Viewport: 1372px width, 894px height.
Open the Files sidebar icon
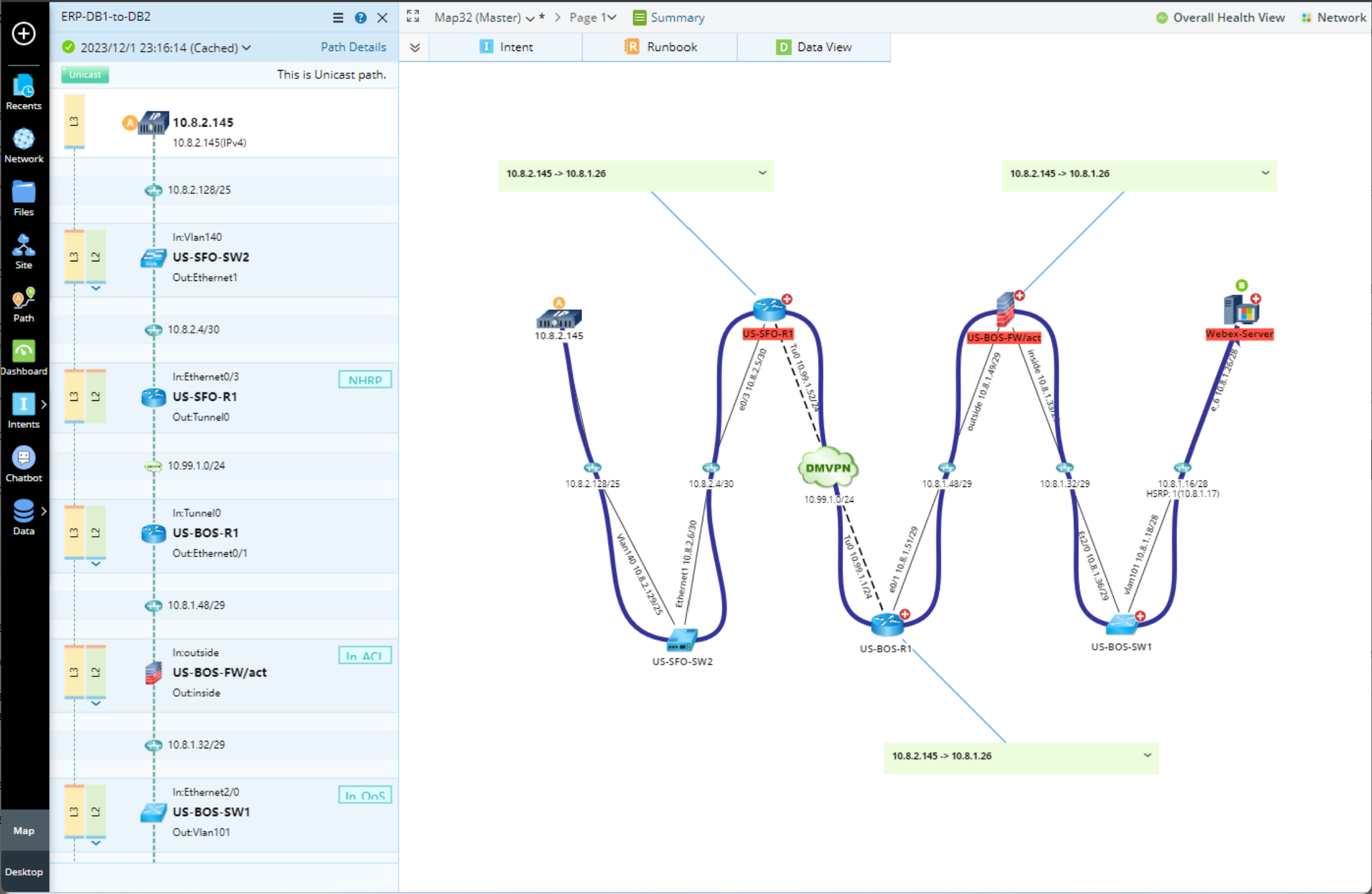tap(23, 198)
